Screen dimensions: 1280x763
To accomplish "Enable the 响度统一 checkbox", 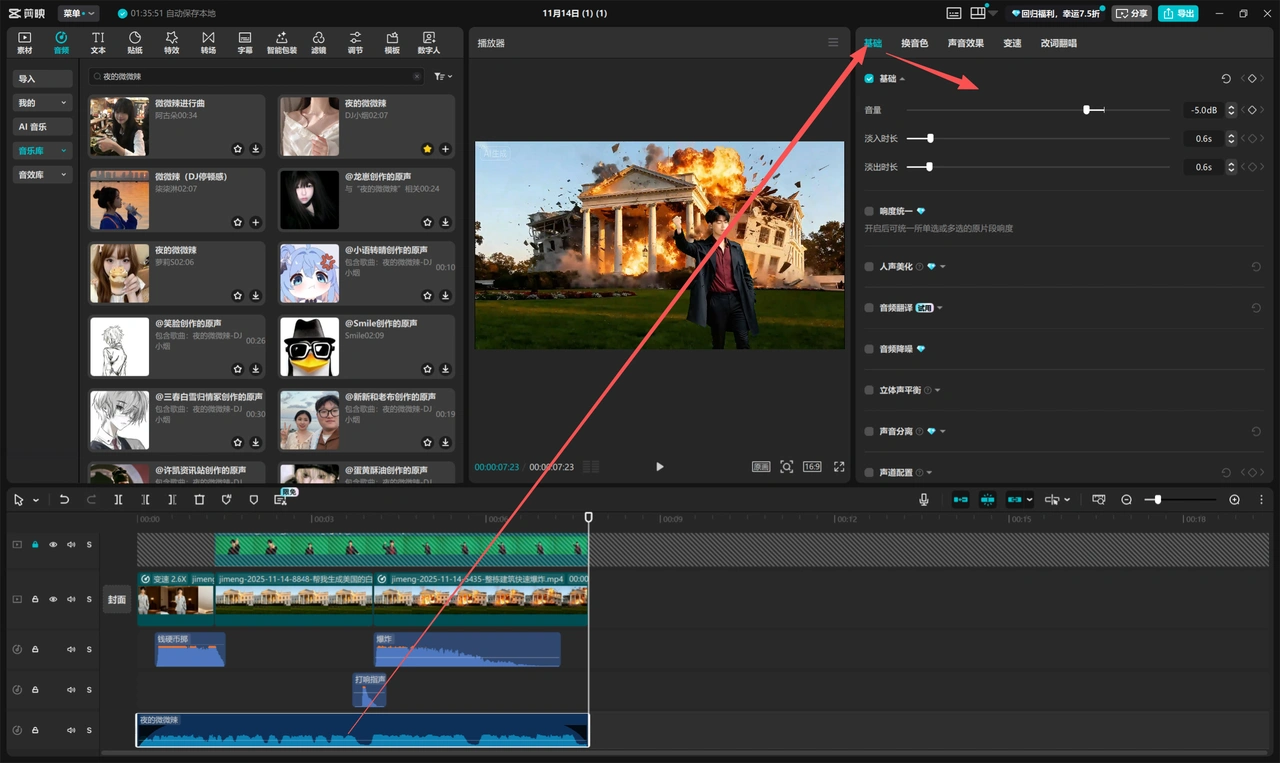I will coord(869,211).
